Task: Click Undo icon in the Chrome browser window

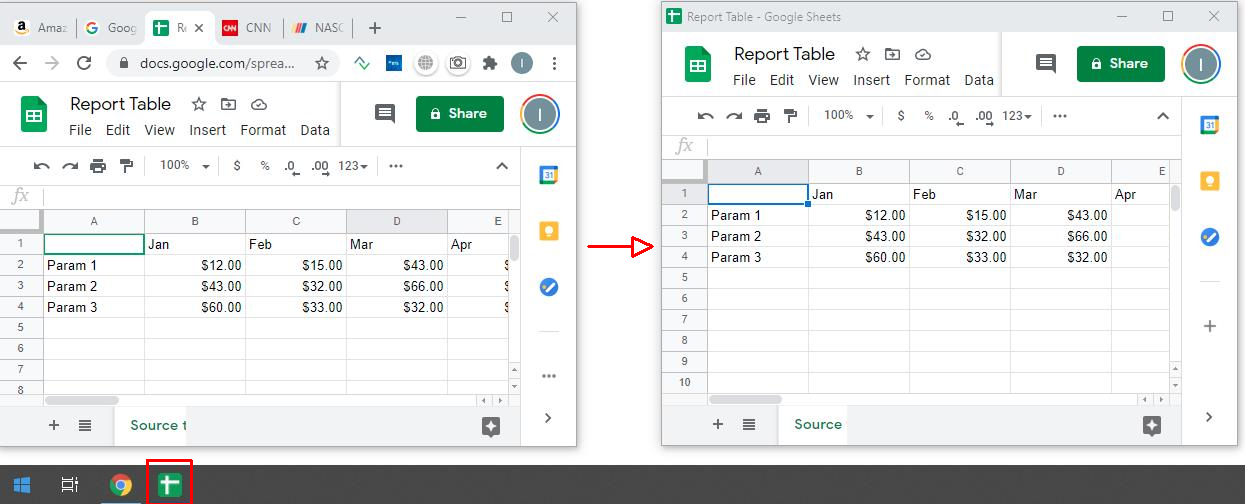Action: pos(41,166)
